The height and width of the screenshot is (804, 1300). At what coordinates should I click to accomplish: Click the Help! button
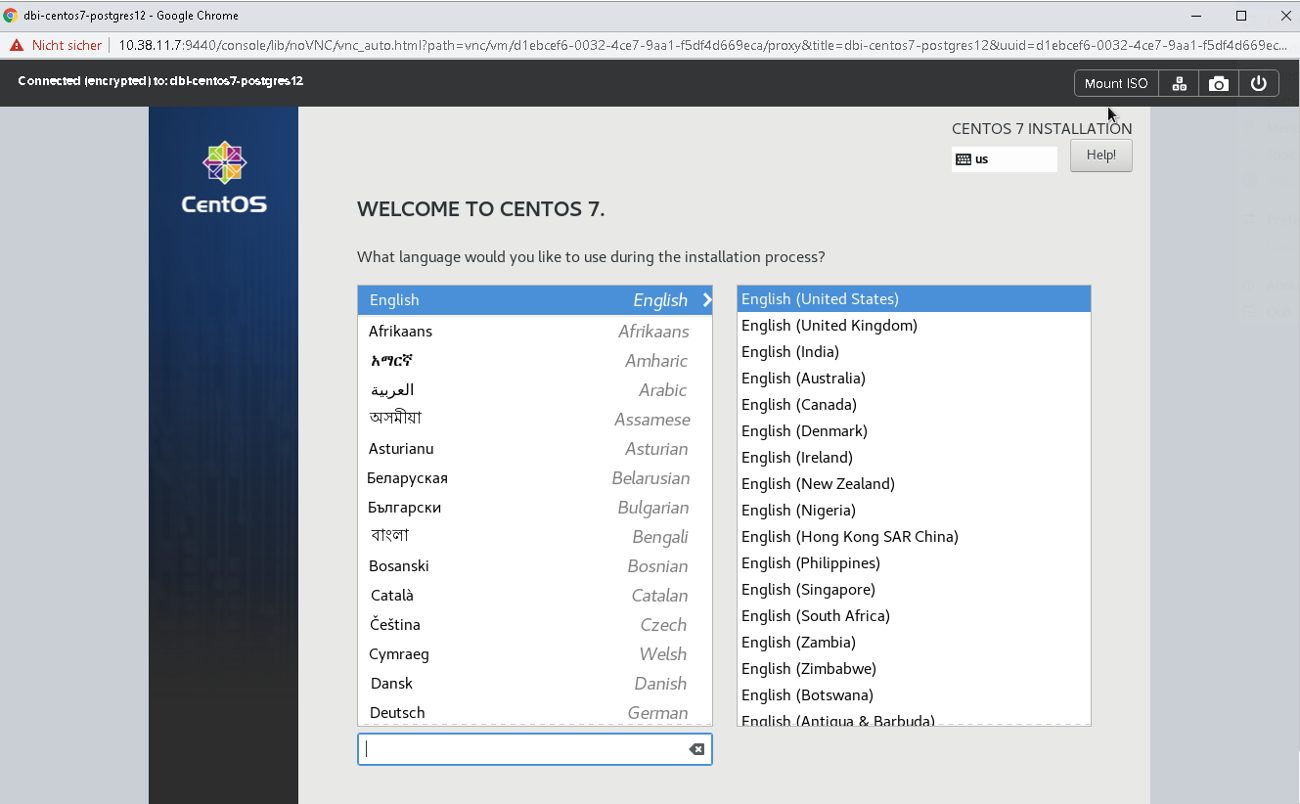pos(1101,155)
